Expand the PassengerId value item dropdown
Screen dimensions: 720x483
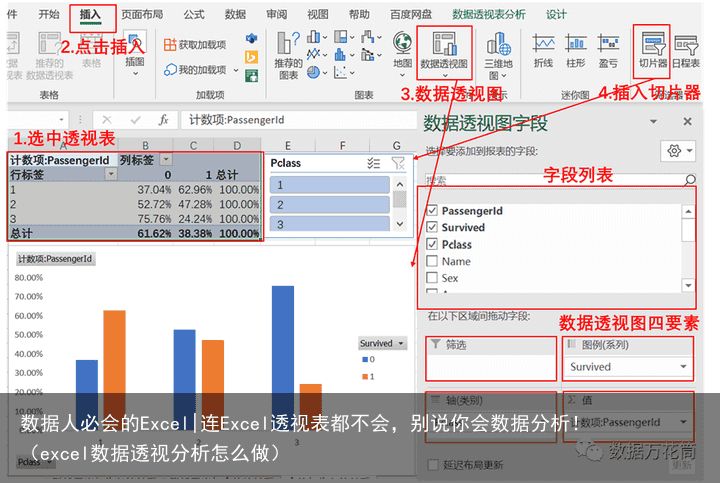click(683, 422)
